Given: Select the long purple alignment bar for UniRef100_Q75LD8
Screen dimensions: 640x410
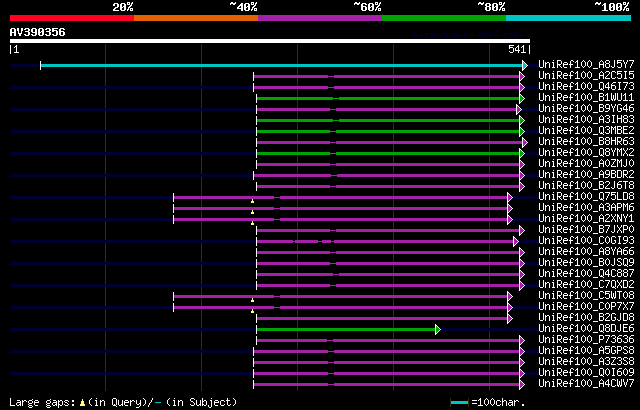Looking at the screenshot, I should (x=340, y=197).
